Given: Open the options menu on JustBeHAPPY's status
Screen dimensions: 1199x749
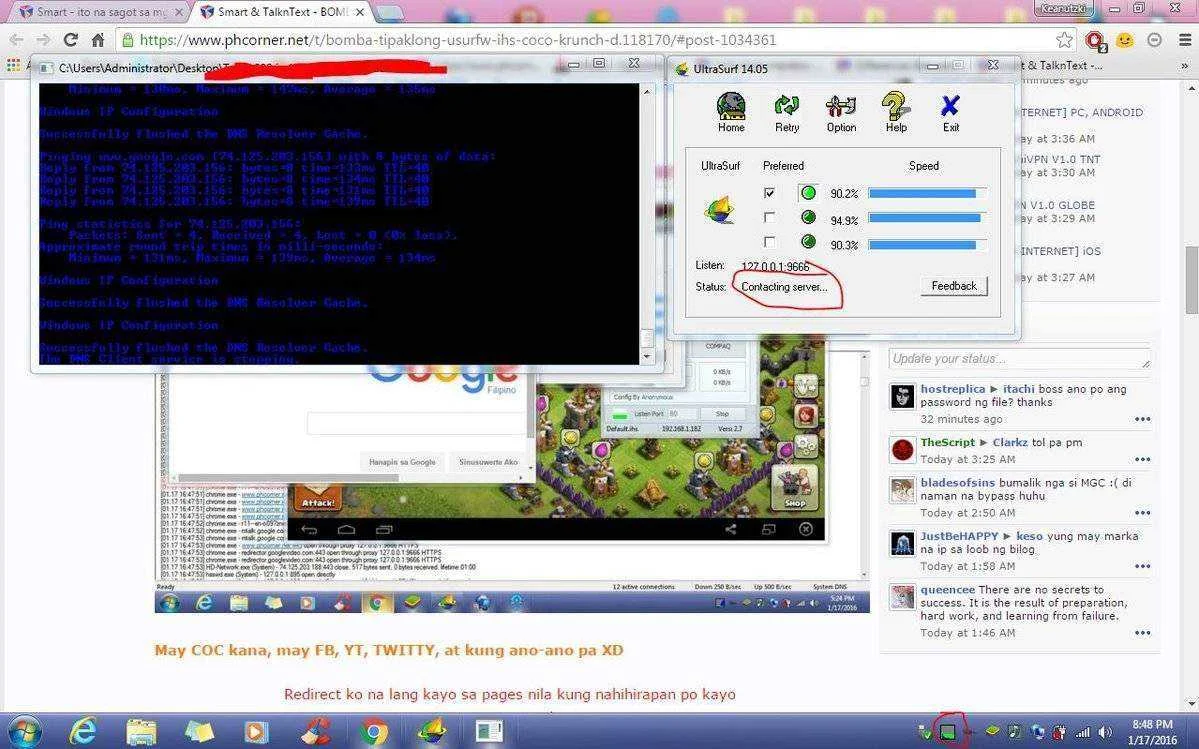Looking at the screenshot, I should [x=1142, y=566].
